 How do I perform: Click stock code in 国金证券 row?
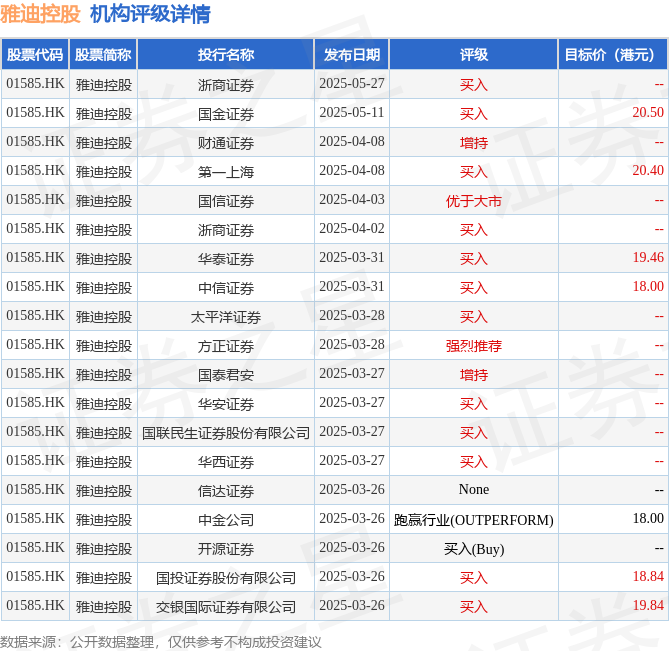(35, 113)
